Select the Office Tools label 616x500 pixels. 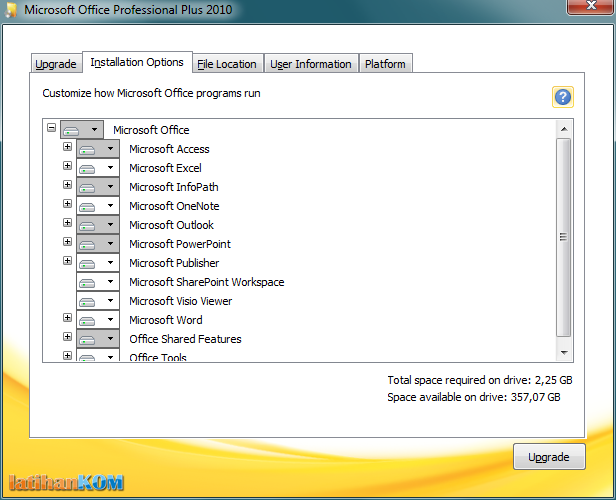(x=158, y=357)
